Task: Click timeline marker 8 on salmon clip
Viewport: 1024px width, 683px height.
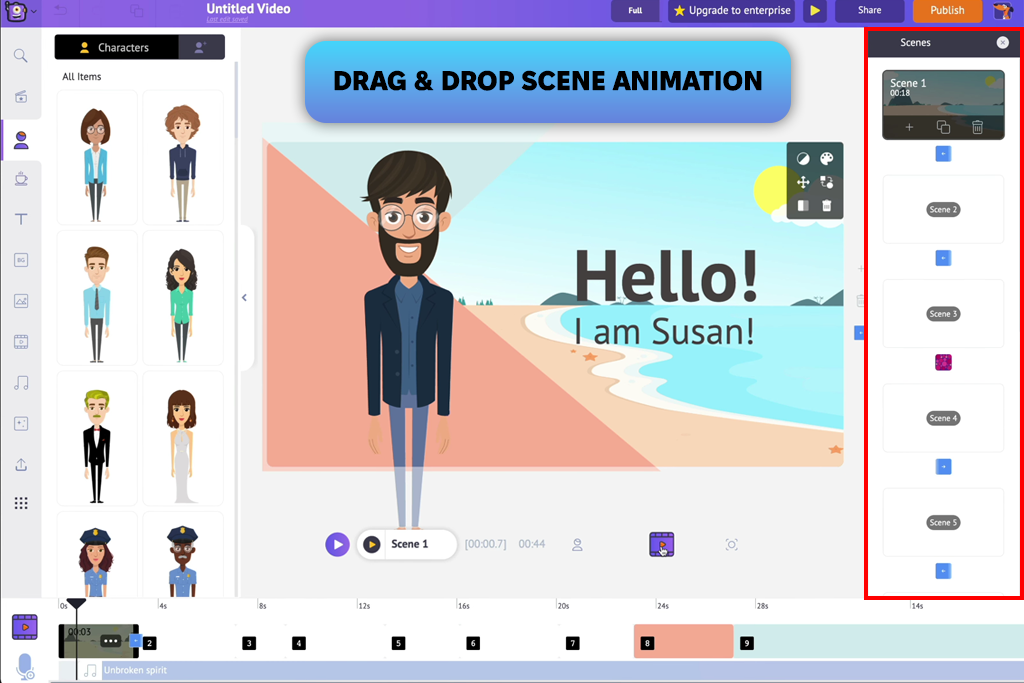Action: [647, 643]
